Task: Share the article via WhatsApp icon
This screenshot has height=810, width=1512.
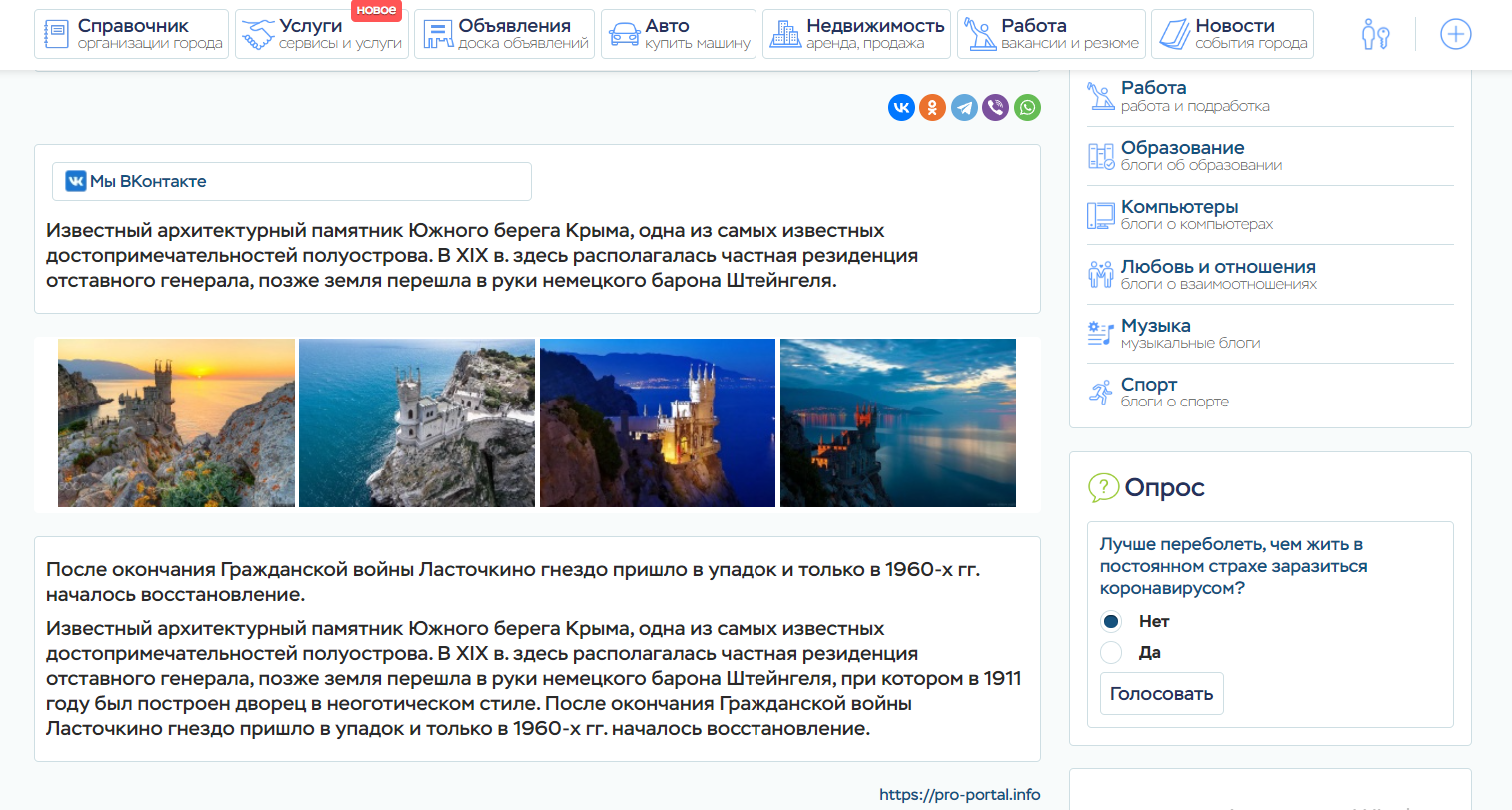Action: point(1027,108)
